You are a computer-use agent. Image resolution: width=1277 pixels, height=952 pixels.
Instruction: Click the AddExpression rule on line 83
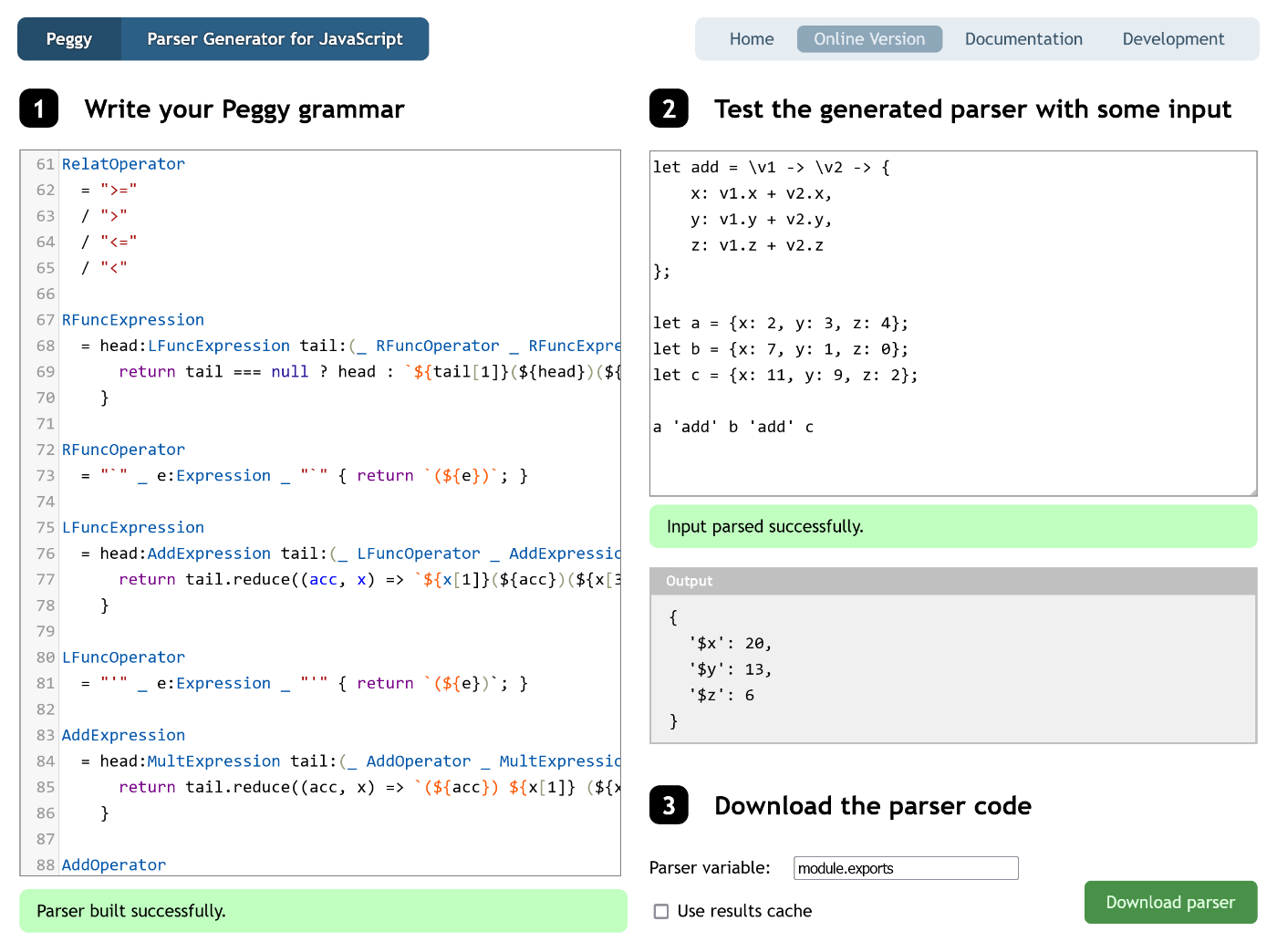123,735
